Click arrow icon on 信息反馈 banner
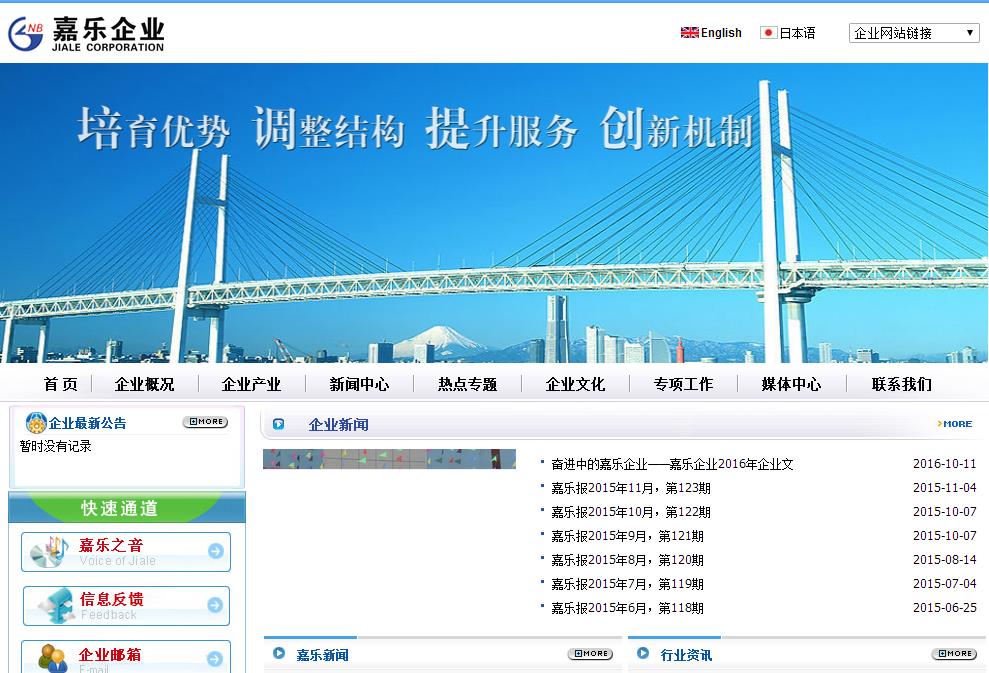The width and height of the screenshot is (989, 673). pos(215,605)
